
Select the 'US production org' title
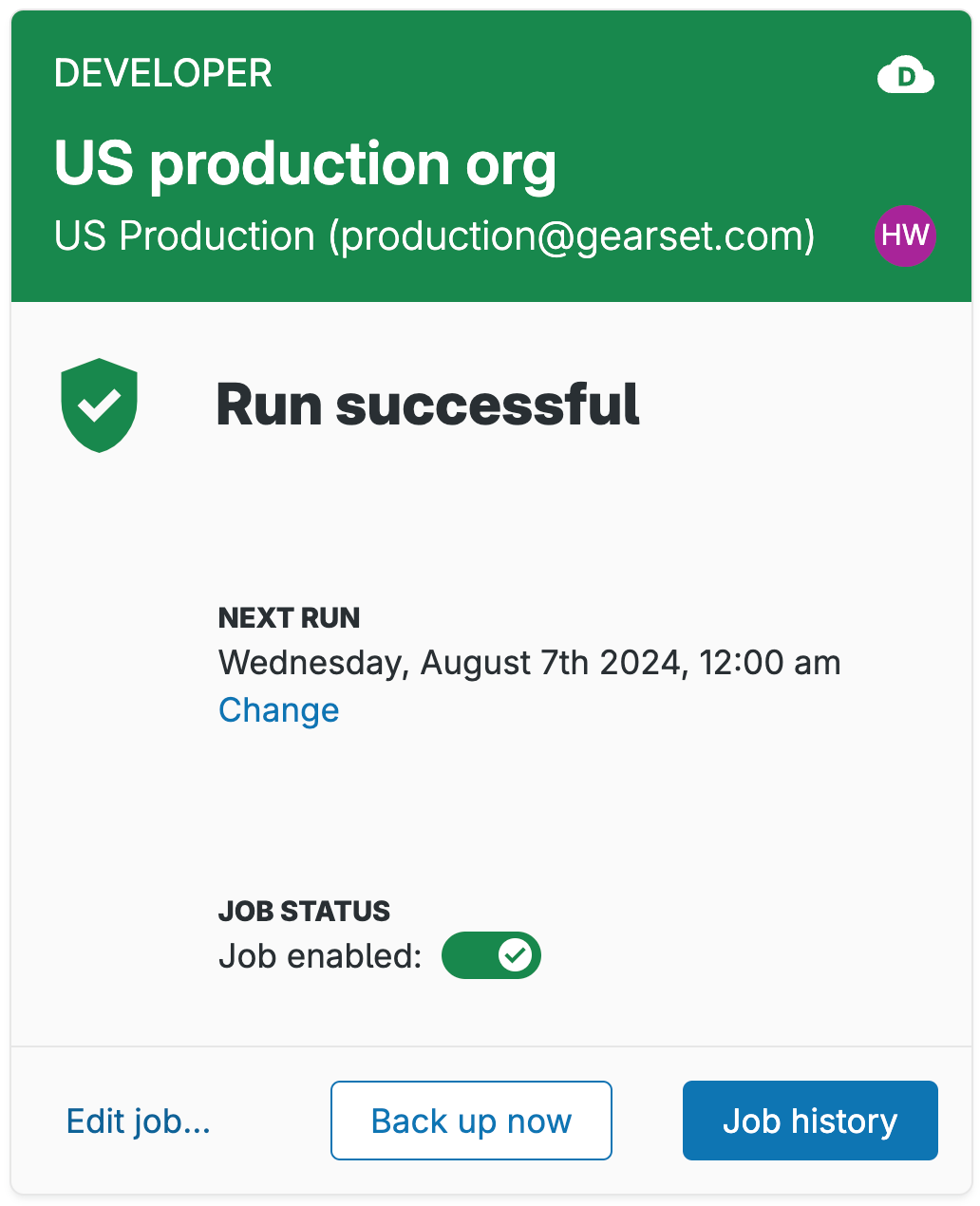pyautogui.click(x=305, y=163)
